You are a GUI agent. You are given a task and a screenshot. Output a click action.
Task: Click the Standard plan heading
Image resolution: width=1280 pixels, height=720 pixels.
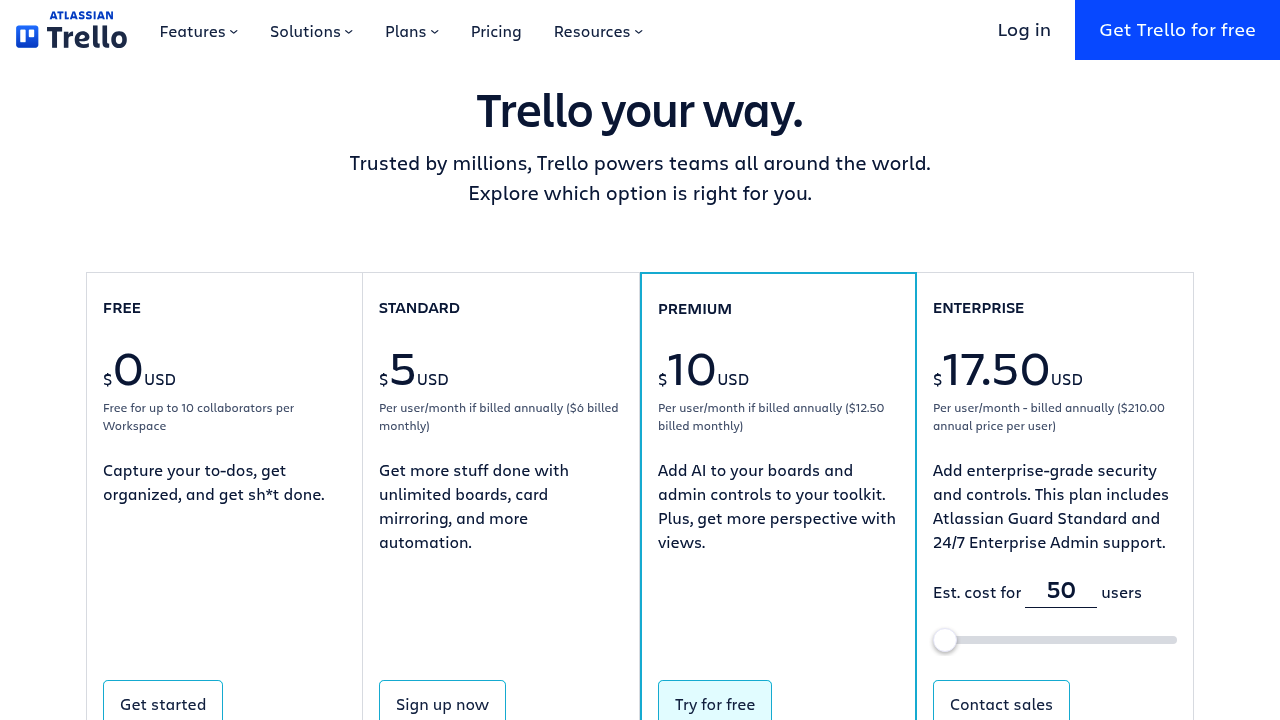pos(419,308)
